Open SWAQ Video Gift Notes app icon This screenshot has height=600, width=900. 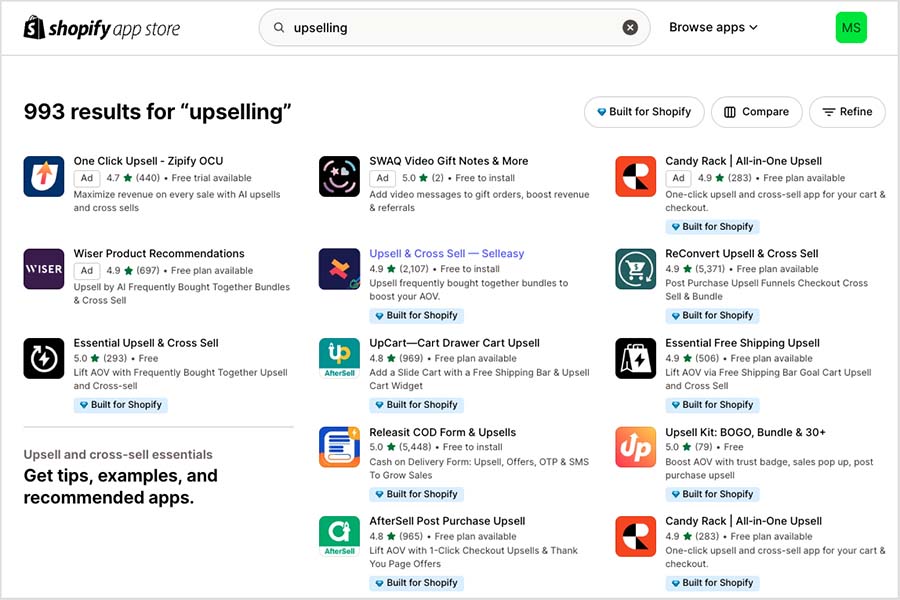(339, 176)
